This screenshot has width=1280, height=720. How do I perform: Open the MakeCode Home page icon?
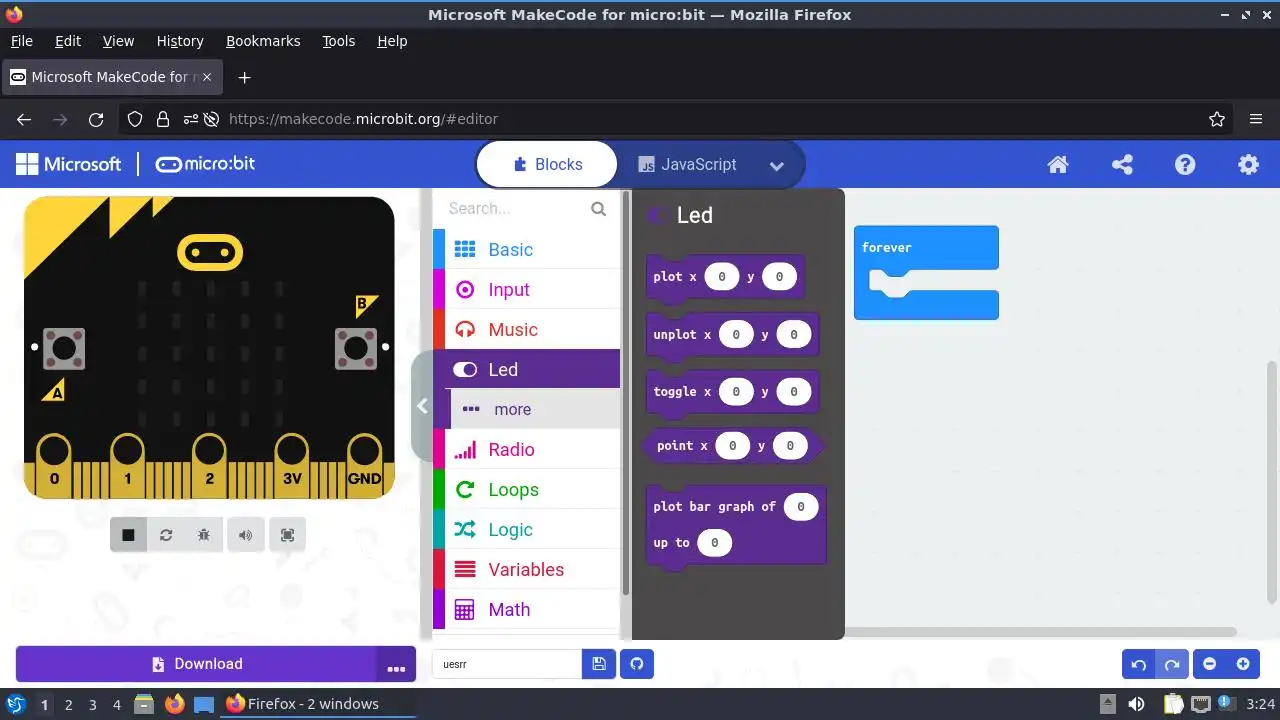(1058, 164)
